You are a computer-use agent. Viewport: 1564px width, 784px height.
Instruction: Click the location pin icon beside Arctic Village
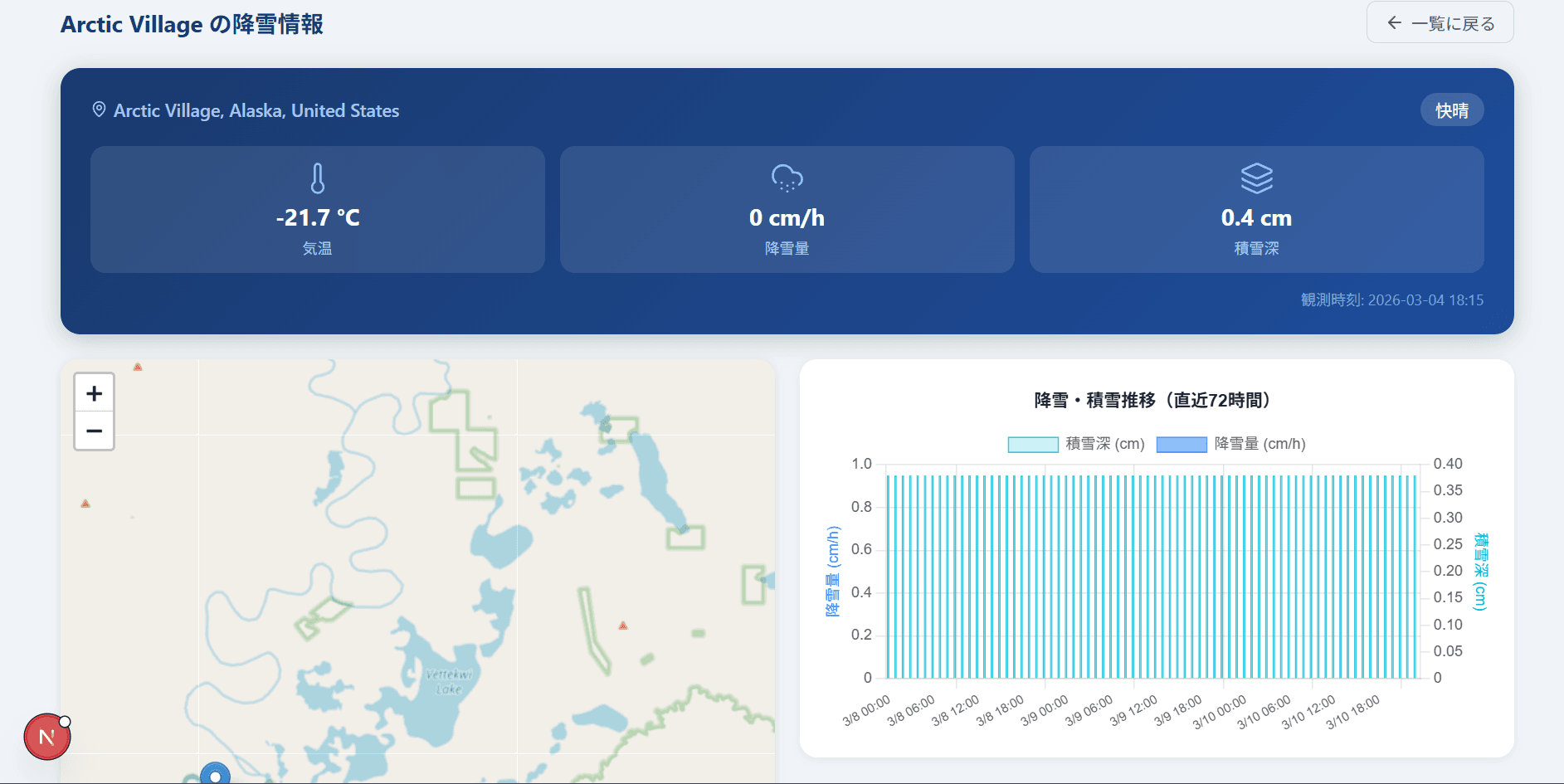point(99,110)
